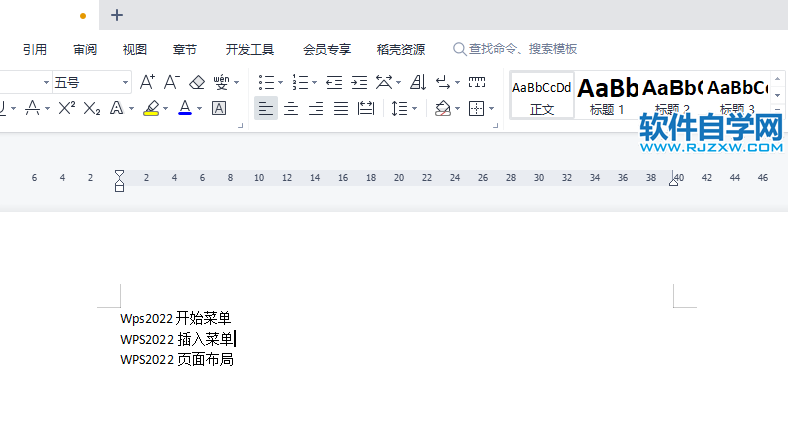
Task: Decrease paragraph indent
Action: pos(334,82)
